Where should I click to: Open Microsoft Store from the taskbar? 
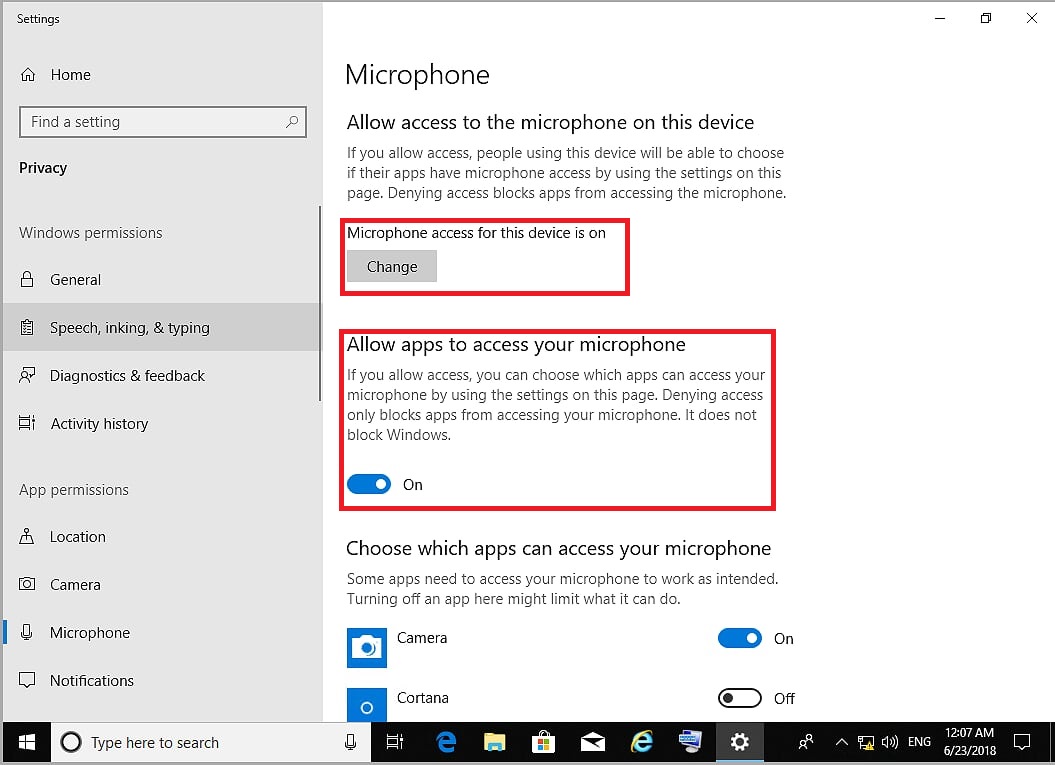point(543,742)
